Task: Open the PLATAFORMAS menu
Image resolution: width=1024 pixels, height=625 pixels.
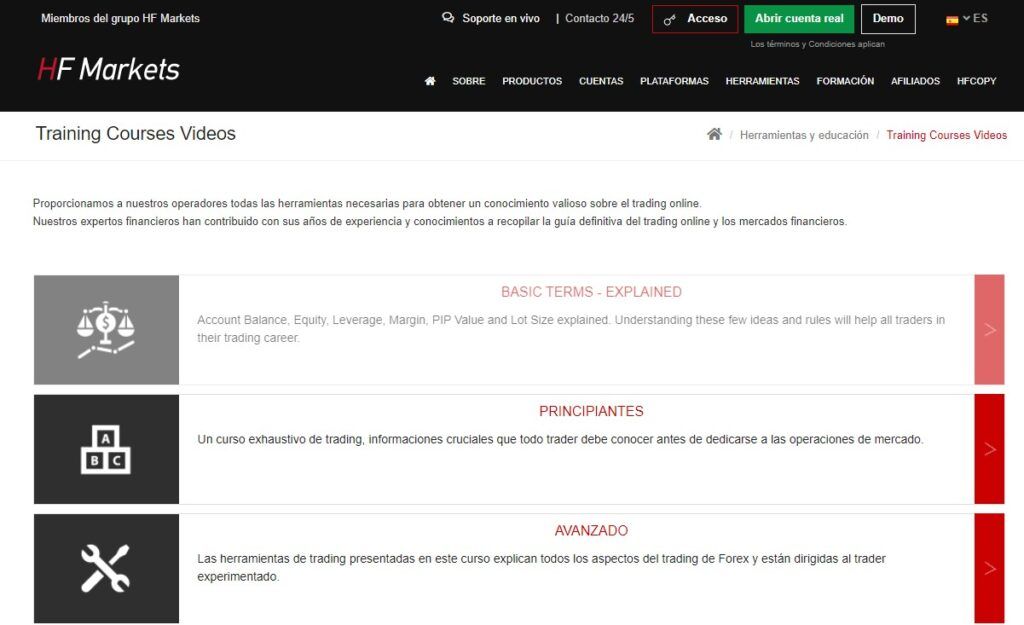Action: 674,81
